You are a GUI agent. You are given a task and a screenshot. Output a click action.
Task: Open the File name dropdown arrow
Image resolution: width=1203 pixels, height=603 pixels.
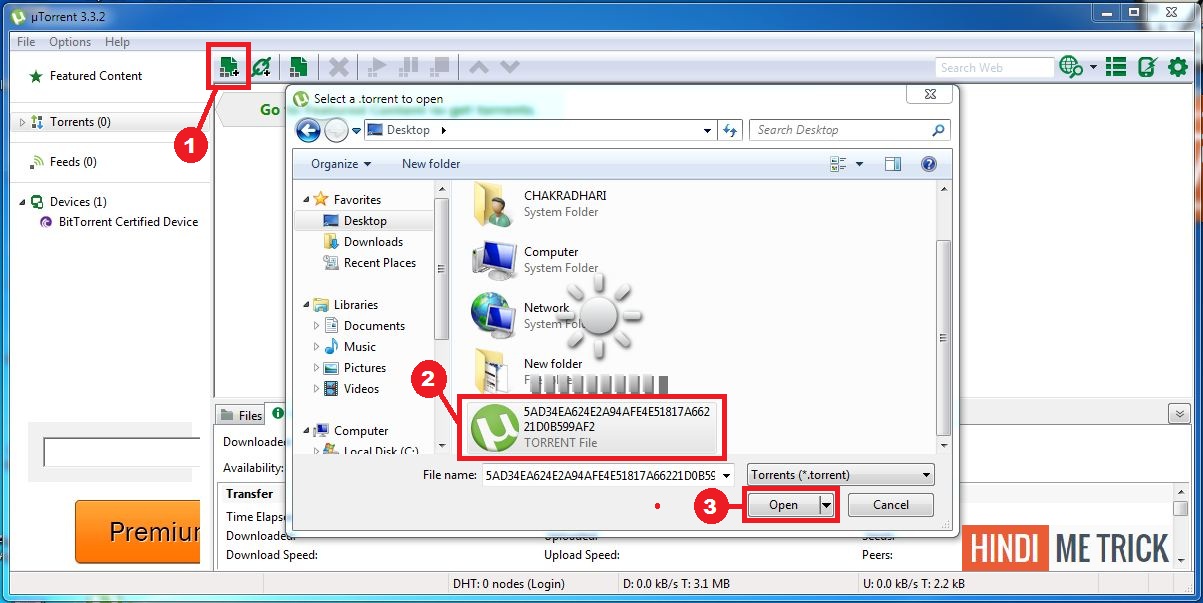(726, 476)
